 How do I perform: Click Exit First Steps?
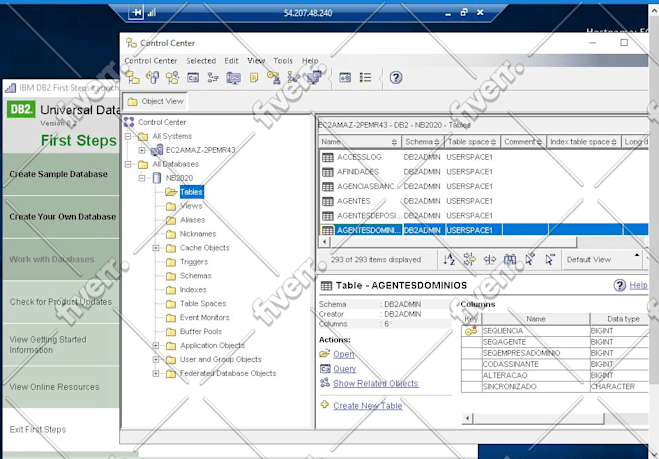pos(38,430)
